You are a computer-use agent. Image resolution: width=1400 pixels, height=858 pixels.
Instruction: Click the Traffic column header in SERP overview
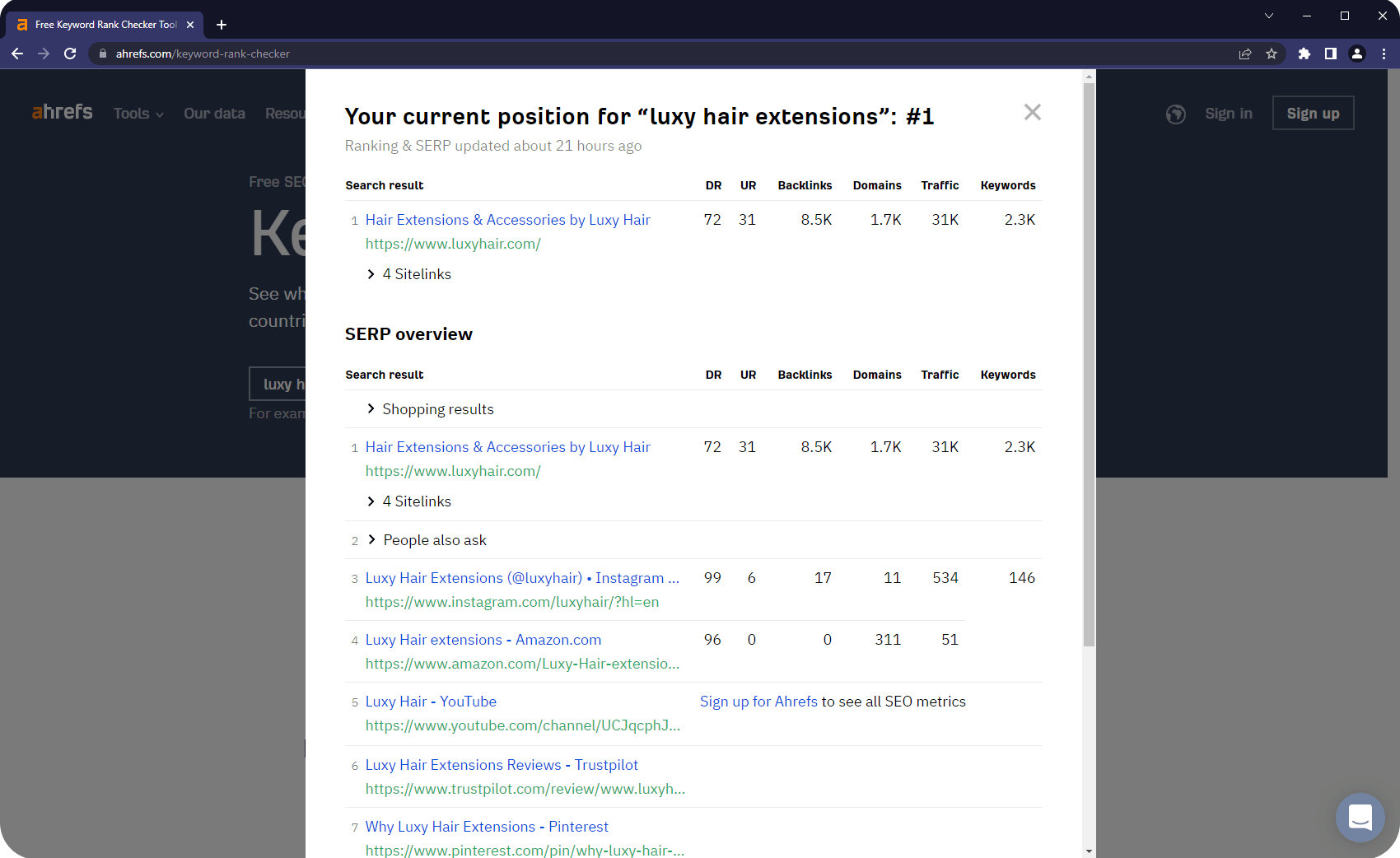[x=940, y=375]
